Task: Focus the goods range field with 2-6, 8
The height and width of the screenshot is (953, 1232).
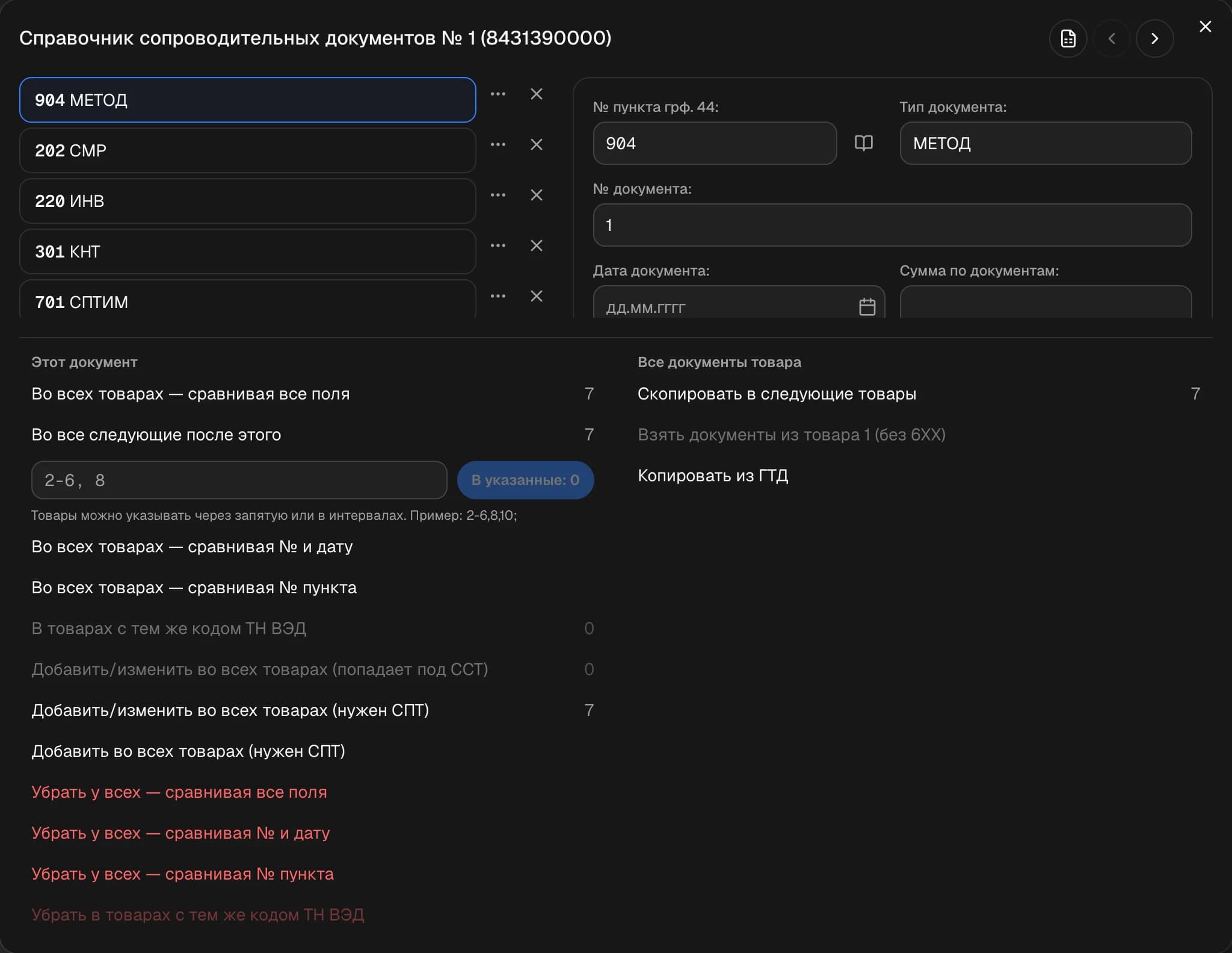Action: coord(239,480)
